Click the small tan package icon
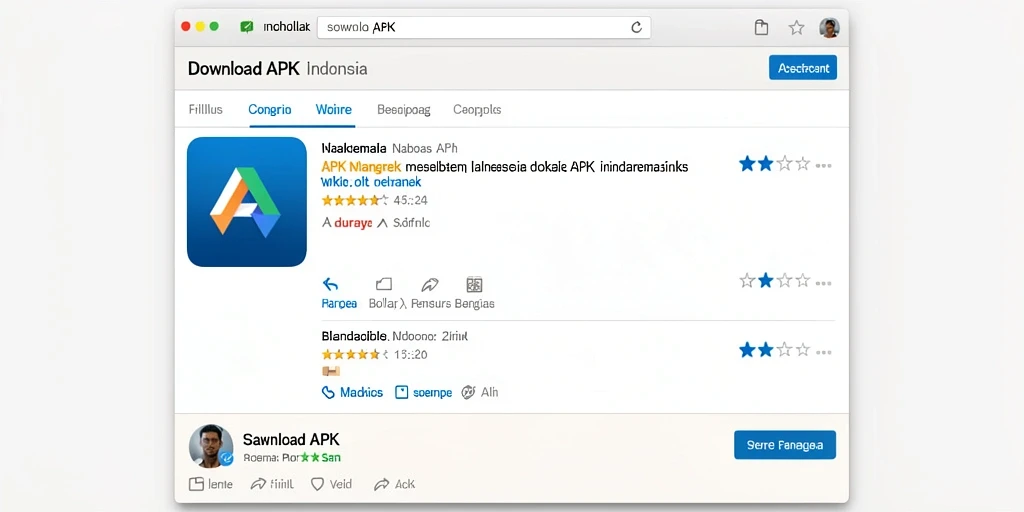 [331, 371]
